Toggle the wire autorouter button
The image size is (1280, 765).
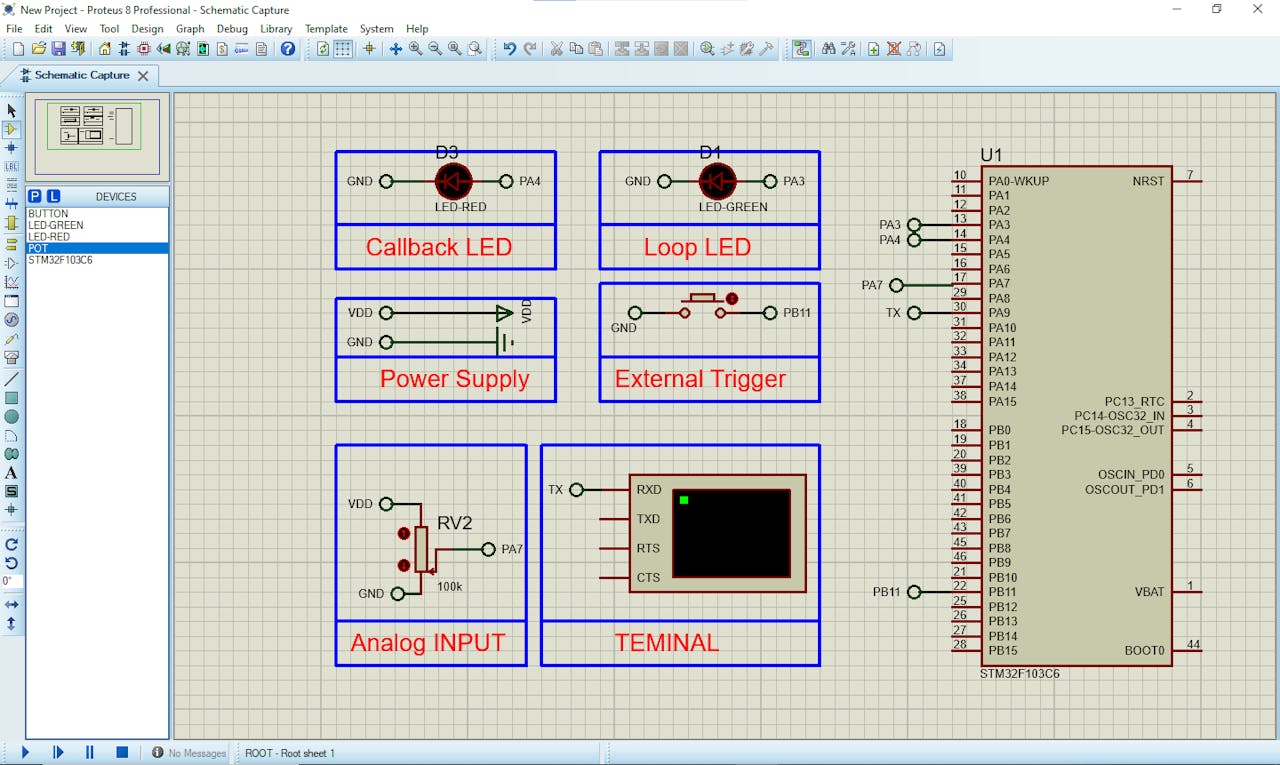(x=801, y=49)
